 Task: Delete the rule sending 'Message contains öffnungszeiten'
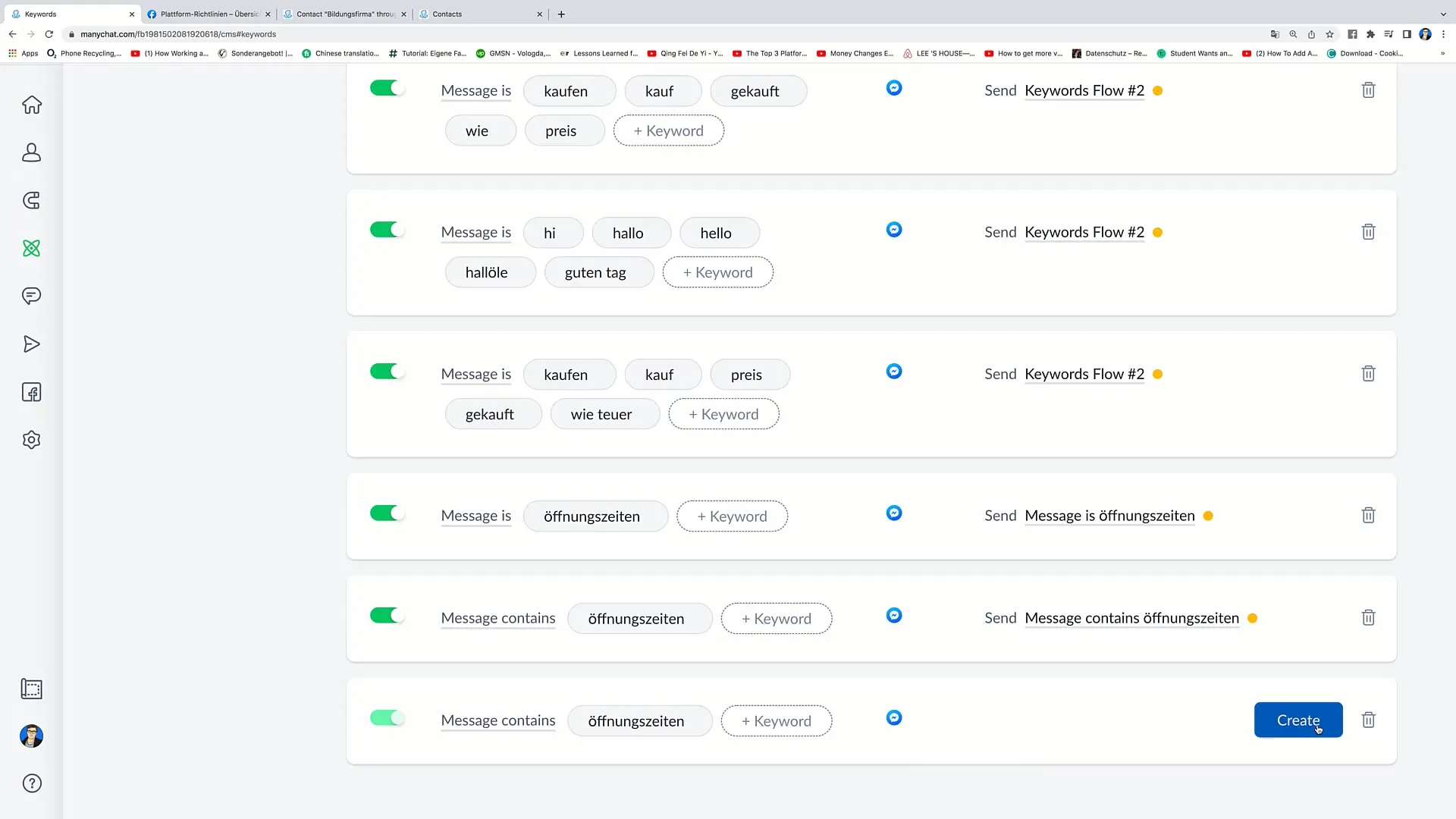point(1368,618)
